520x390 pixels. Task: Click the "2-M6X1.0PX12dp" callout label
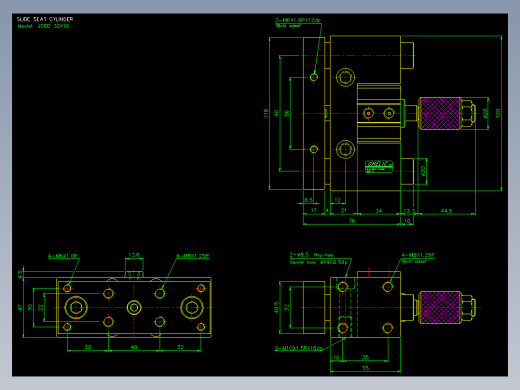pos(298,20)
